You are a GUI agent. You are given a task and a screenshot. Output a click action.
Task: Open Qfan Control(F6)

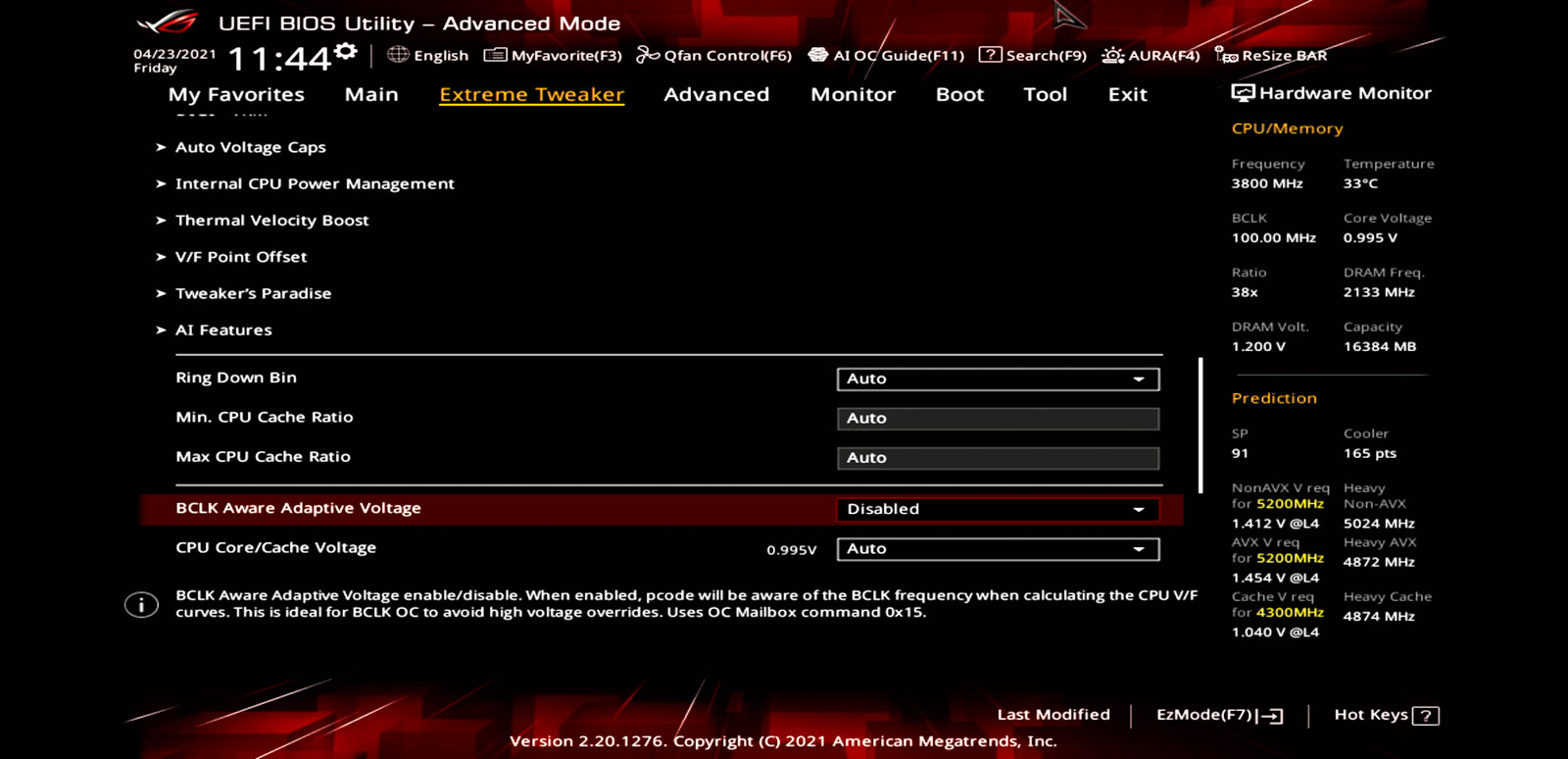[714, 55]
